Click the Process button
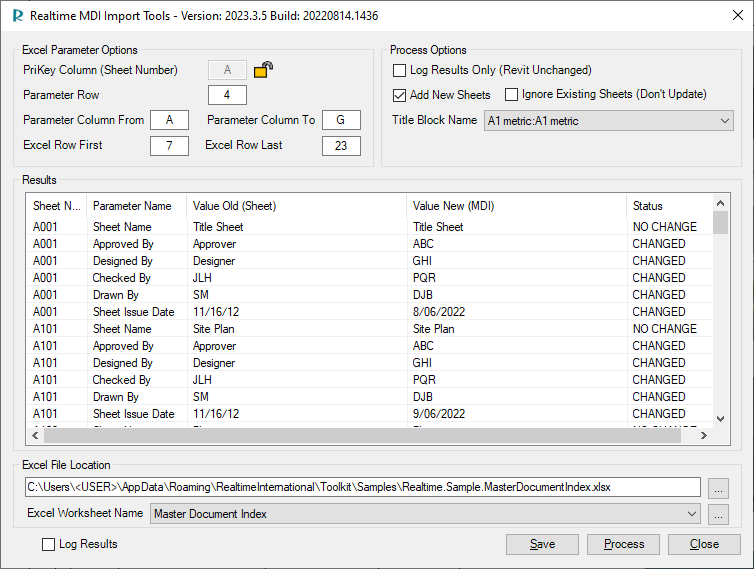The width and height of the screenshot is (754, 569). [623, 544]
